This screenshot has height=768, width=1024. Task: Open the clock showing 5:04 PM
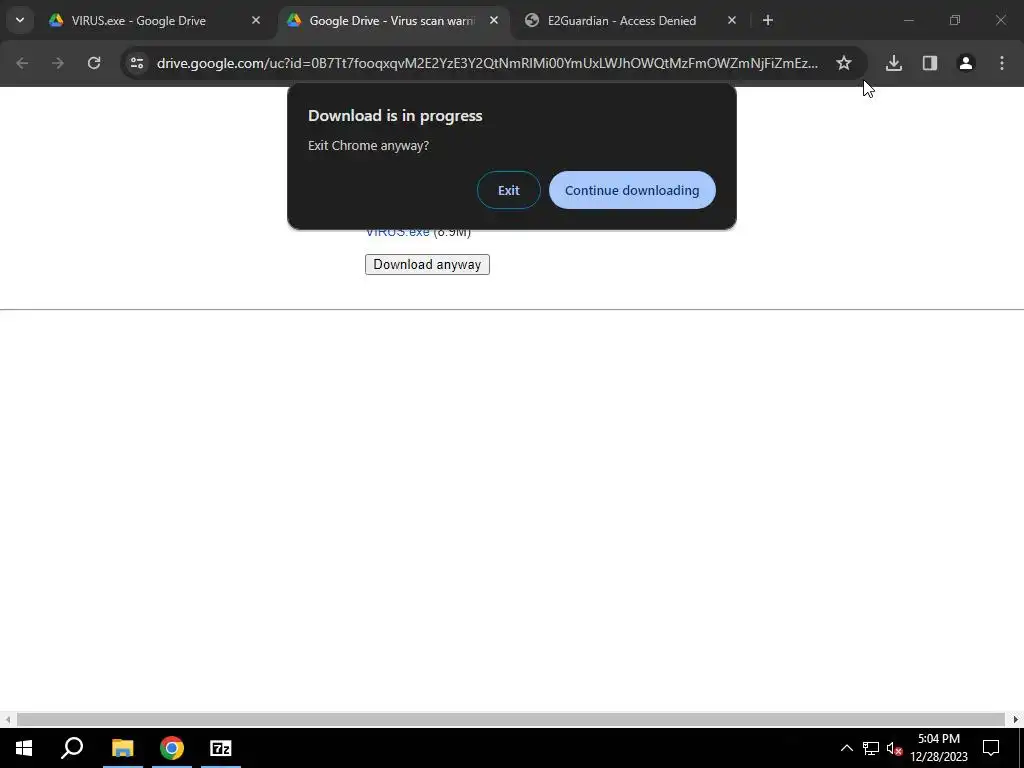click(x=938, y=748)
